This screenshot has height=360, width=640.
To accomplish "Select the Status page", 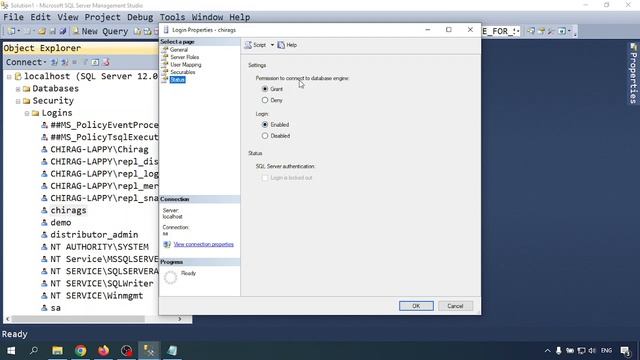I will (x=178, y=80).
